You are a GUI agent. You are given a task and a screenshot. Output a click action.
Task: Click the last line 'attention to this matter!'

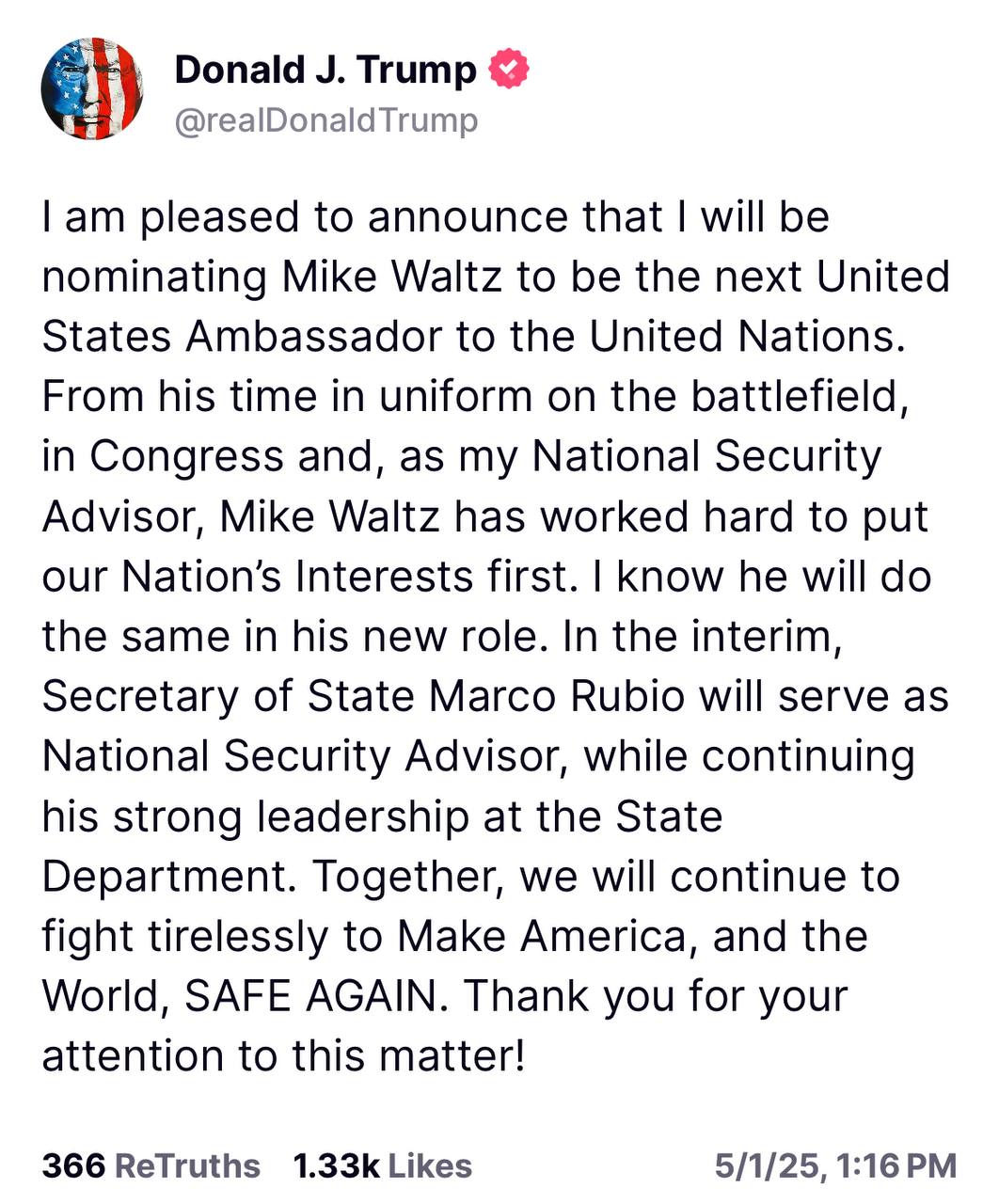pos(283,1056)
